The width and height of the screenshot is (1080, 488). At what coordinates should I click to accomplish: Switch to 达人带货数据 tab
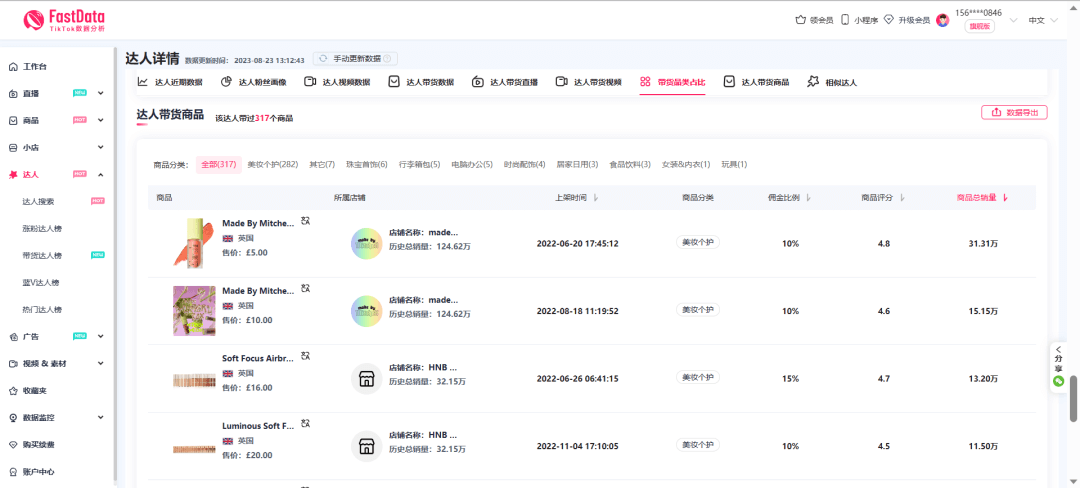click(422, 82)
